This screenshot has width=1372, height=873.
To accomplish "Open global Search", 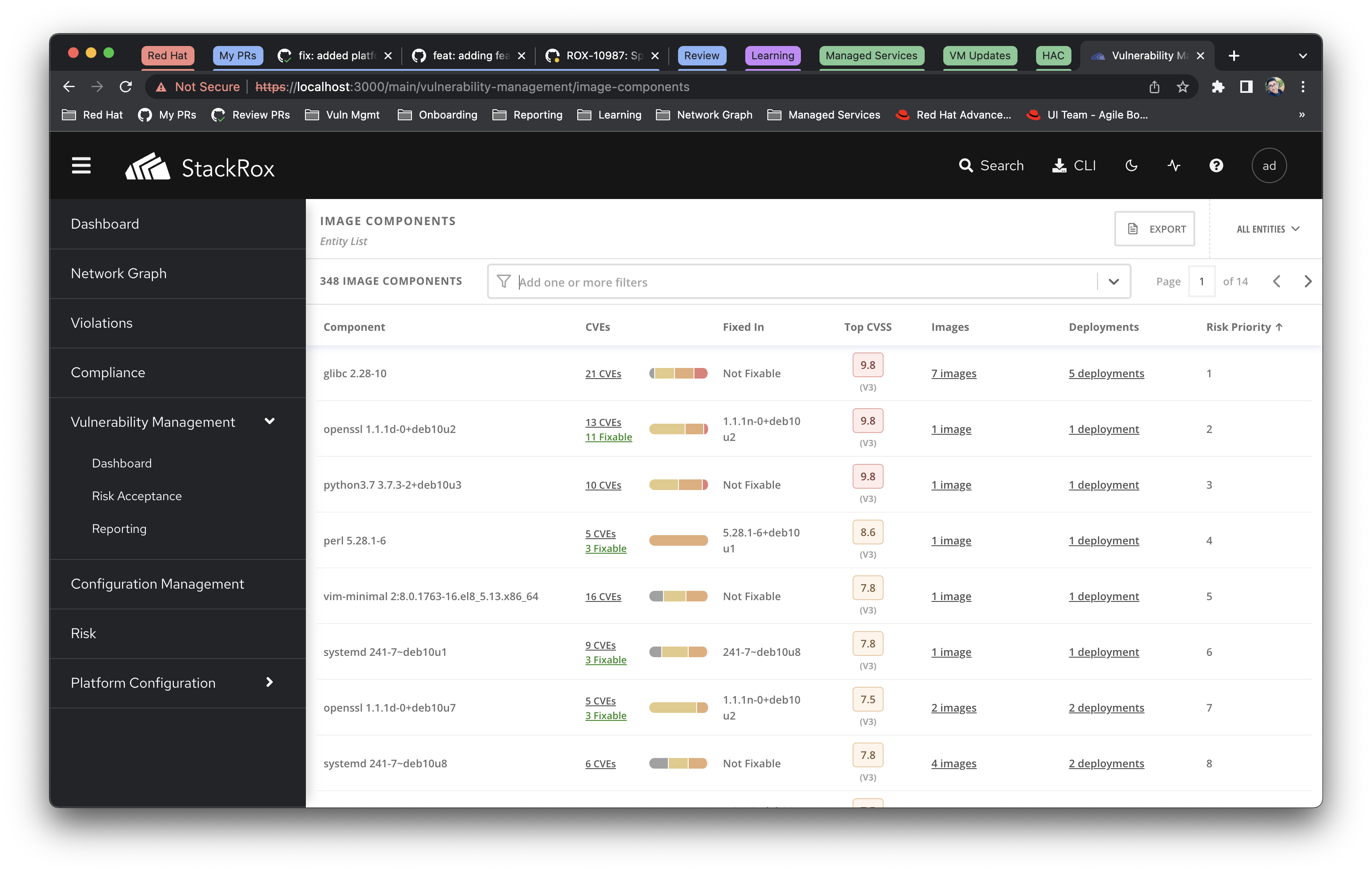I will tap(991, 166).
